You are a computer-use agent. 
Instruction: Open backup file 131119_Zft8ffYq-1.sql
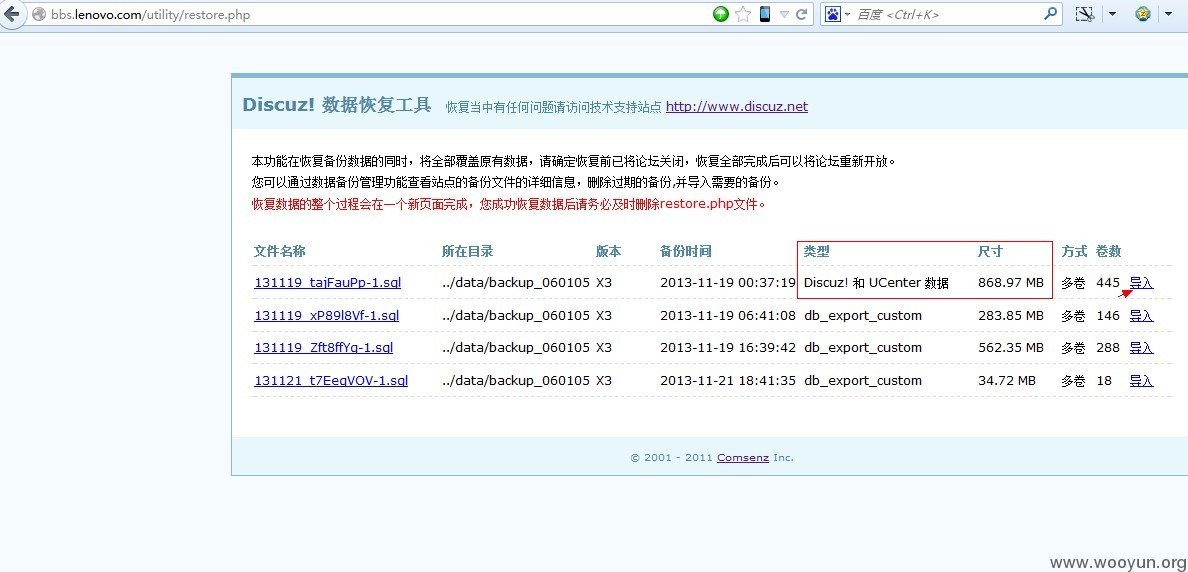(x=324, y=348)
